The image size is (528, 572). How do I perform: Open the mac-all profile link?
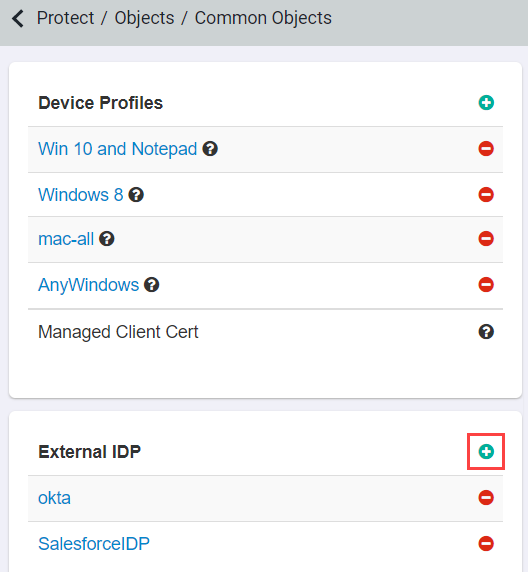click(66, 239)
